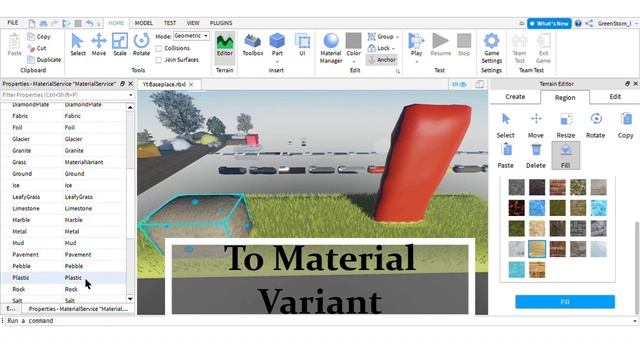This screenshot has width=640, height=360.
Task: Enable the Join Surfaces checkbox
Action: pyautogui.click(x=159, y=60)
